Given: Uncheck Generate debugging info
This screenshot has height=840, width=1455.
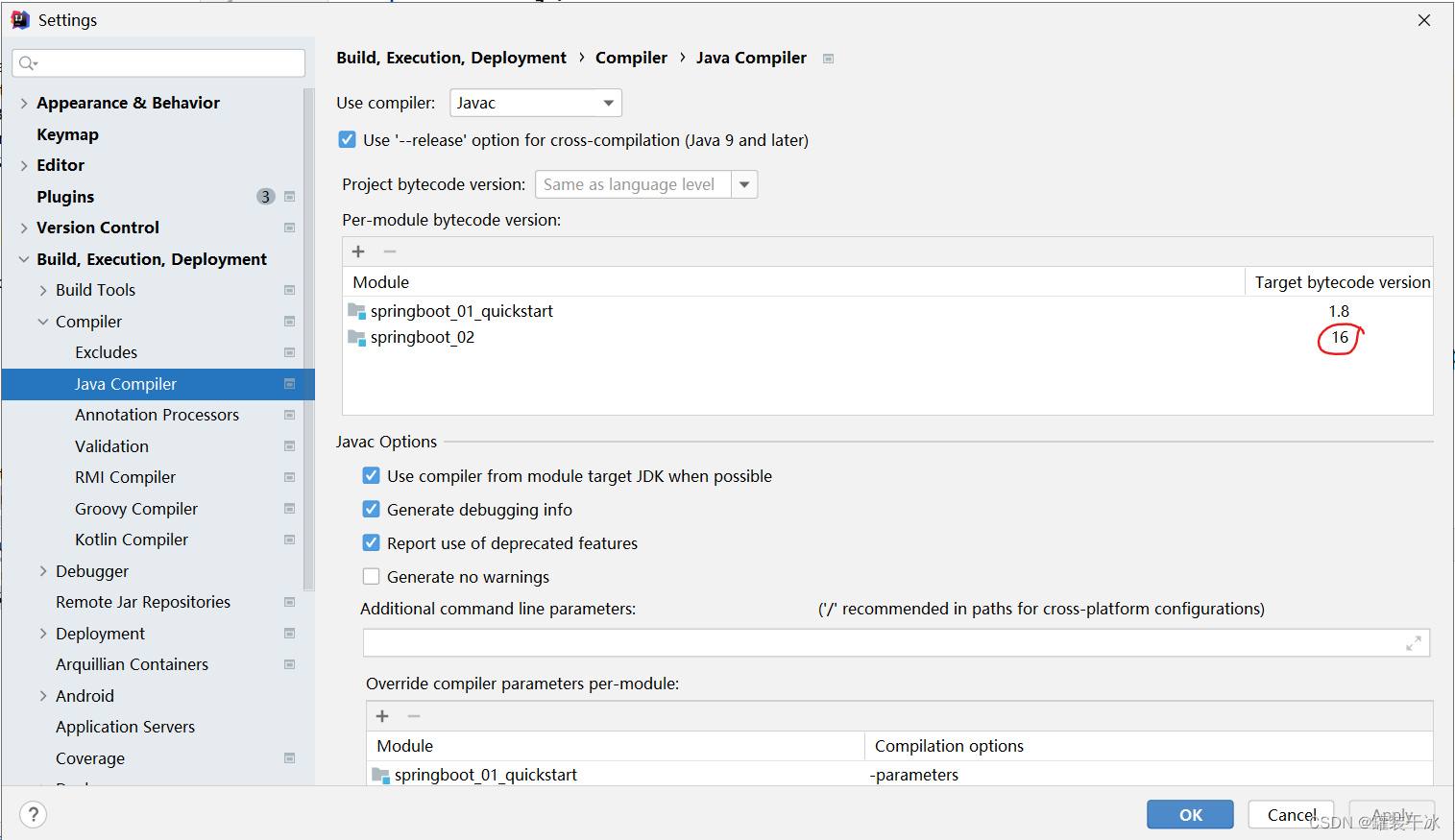Looking at the screenshot, I should point(372,510).
